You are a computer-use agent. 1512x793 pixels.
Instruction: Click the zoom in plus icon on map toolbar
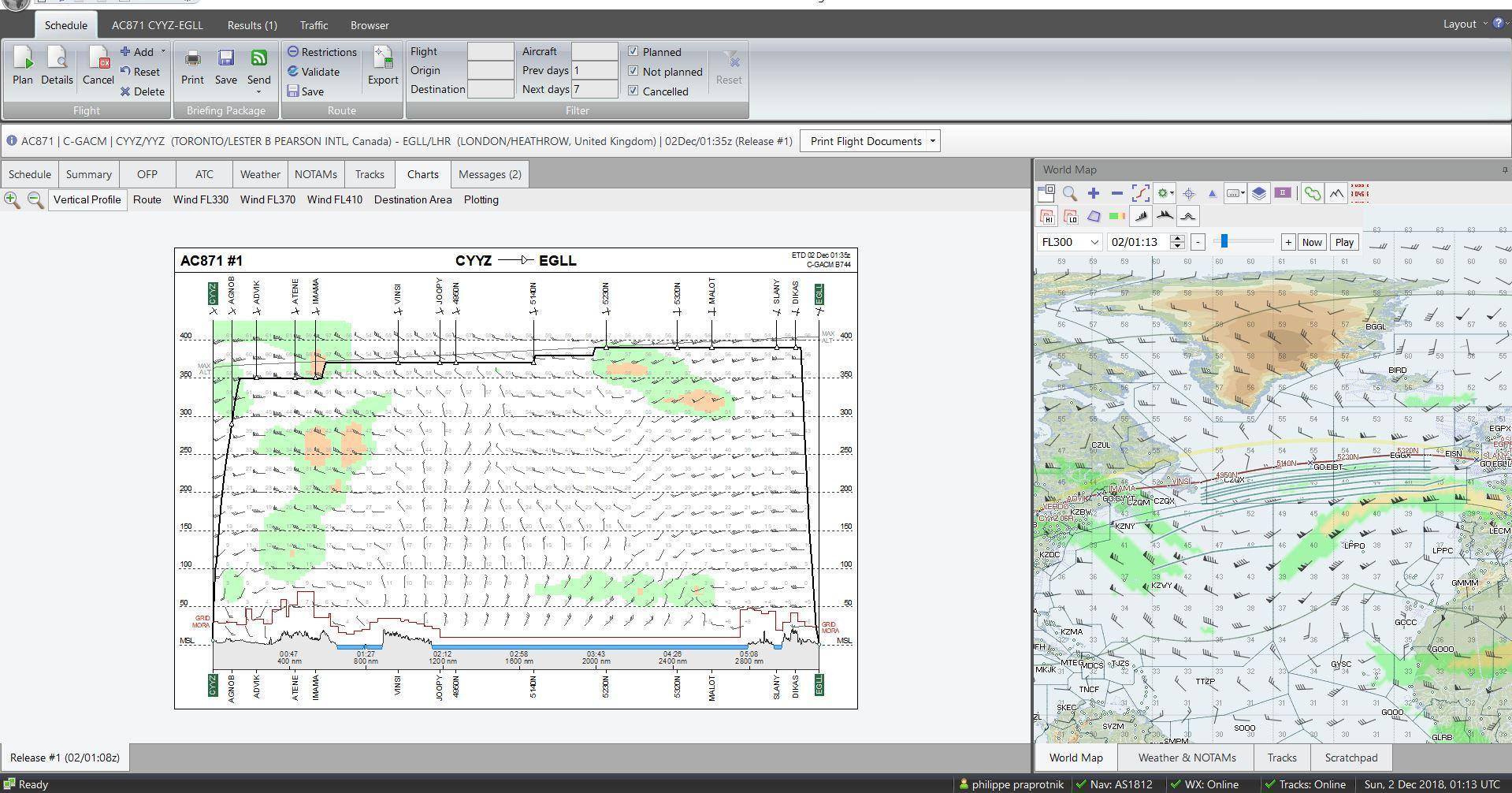pos(1094,193)
